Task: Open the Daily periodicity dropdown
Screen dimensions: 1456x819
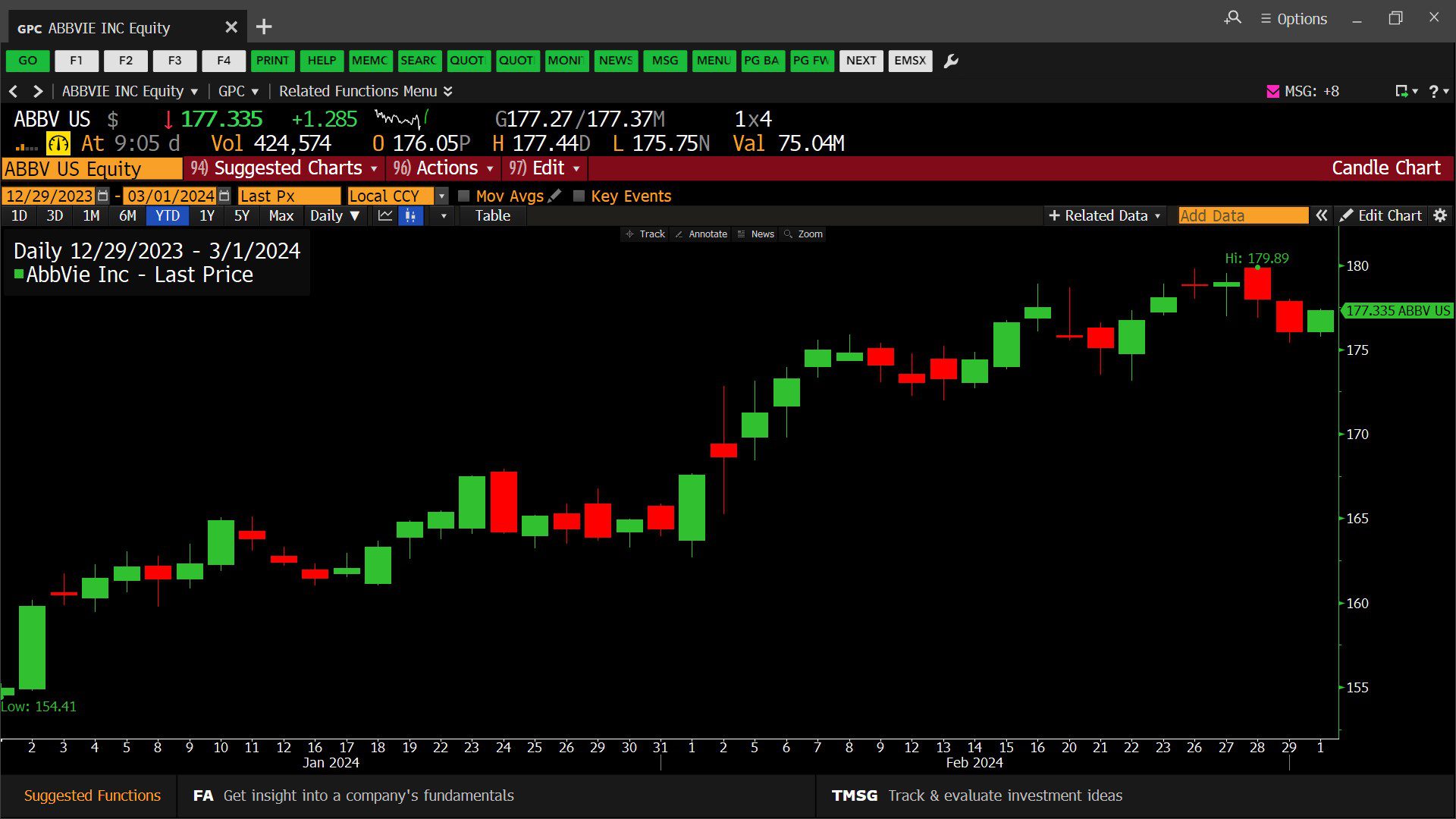Action: click(334, 215)
